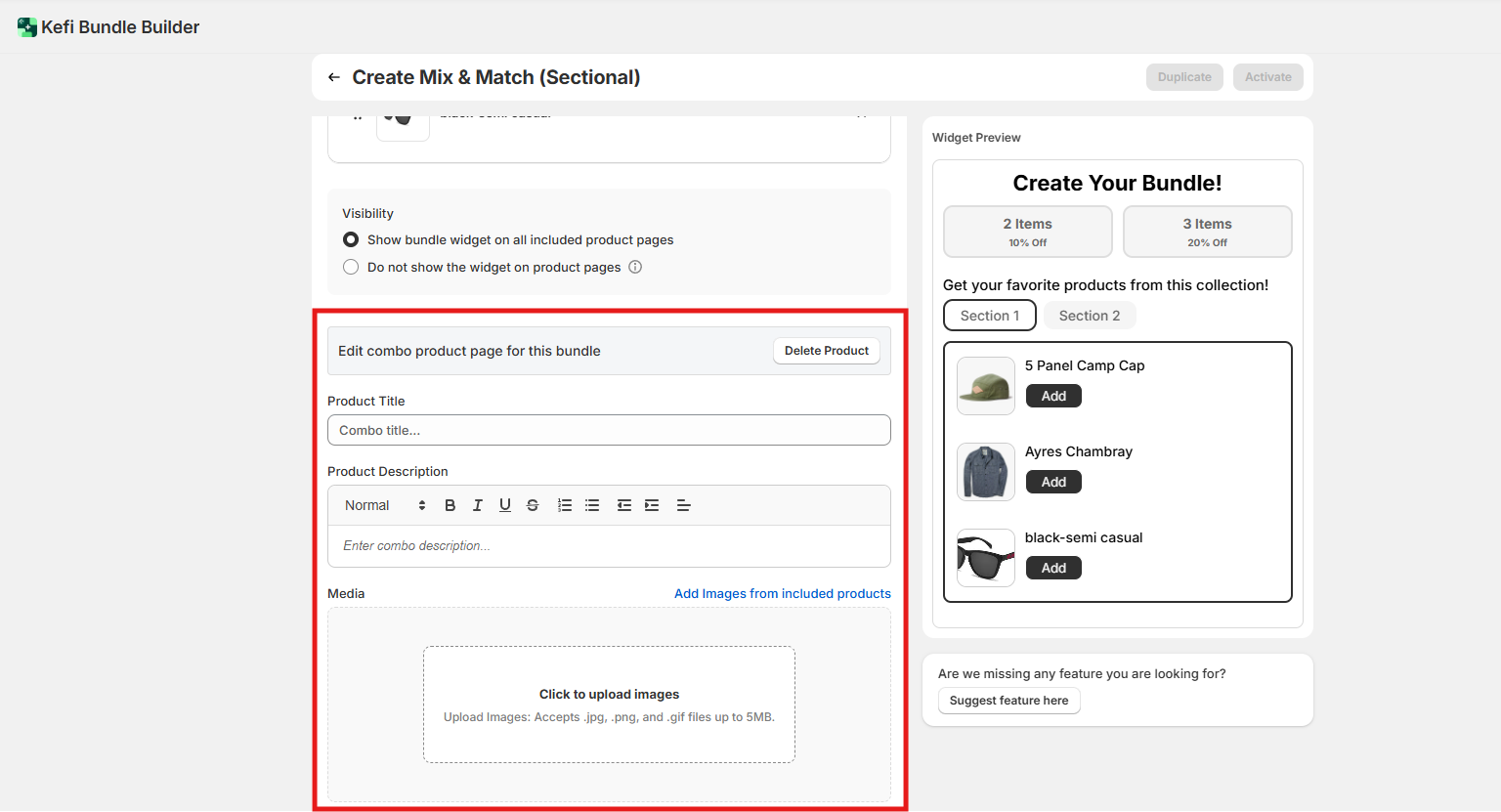Add the 5 Panel Camp Cap to bundle
Image resolution: width=1501 pixels, height=812 pixels.
[x=1053, y=396]
